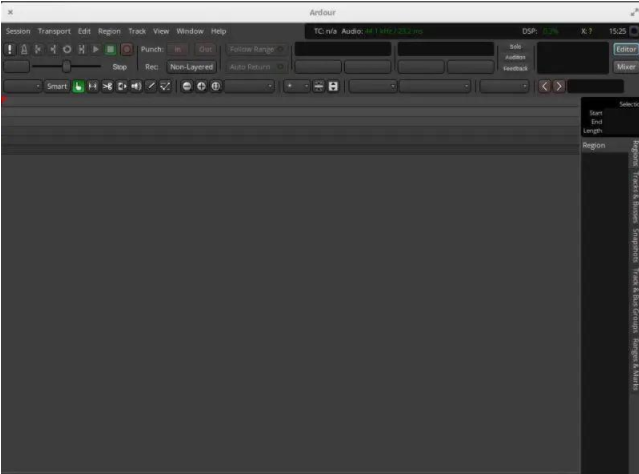Select the Track & Bus Groups side tab
This screenshot has width=639, height=474.
point(635,300)
